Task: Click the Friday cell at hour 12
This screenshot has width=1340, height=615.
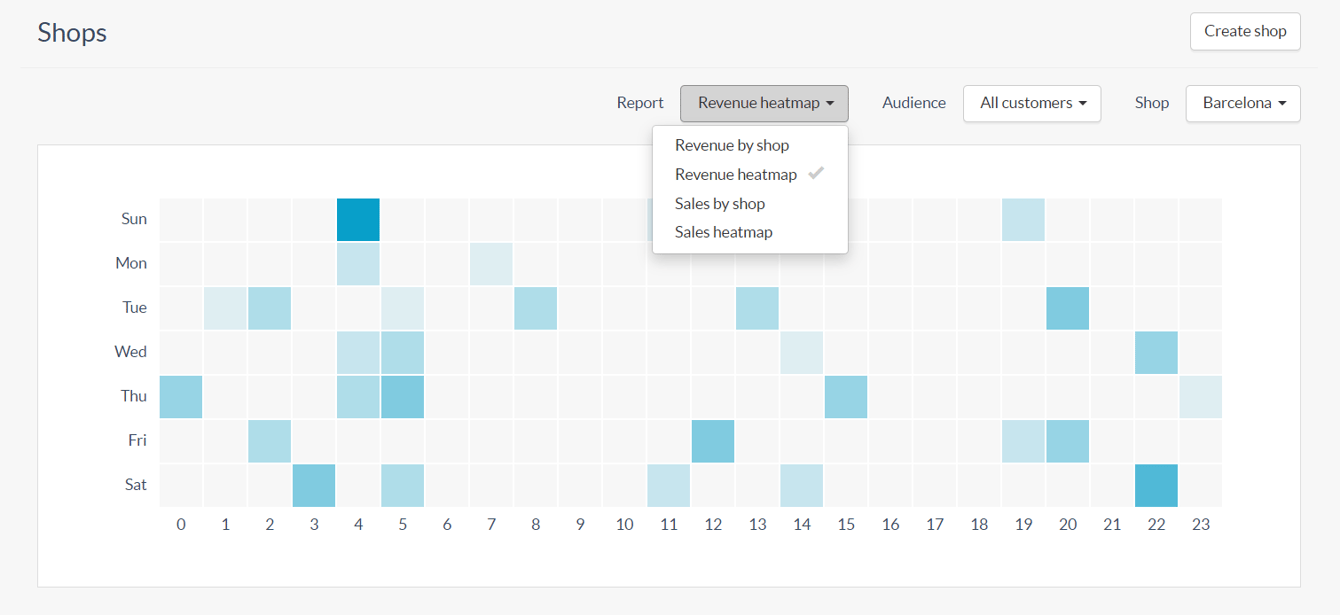Action: point(712,440)
